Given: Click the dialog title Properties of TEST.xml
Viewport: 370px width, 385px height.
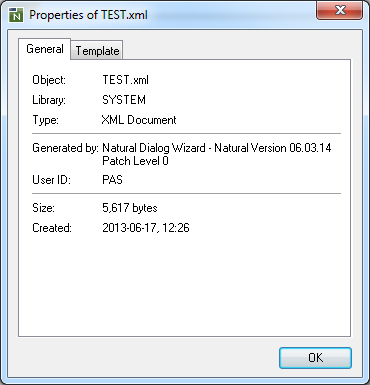Looking at the screenshot, I should (88, 15).
